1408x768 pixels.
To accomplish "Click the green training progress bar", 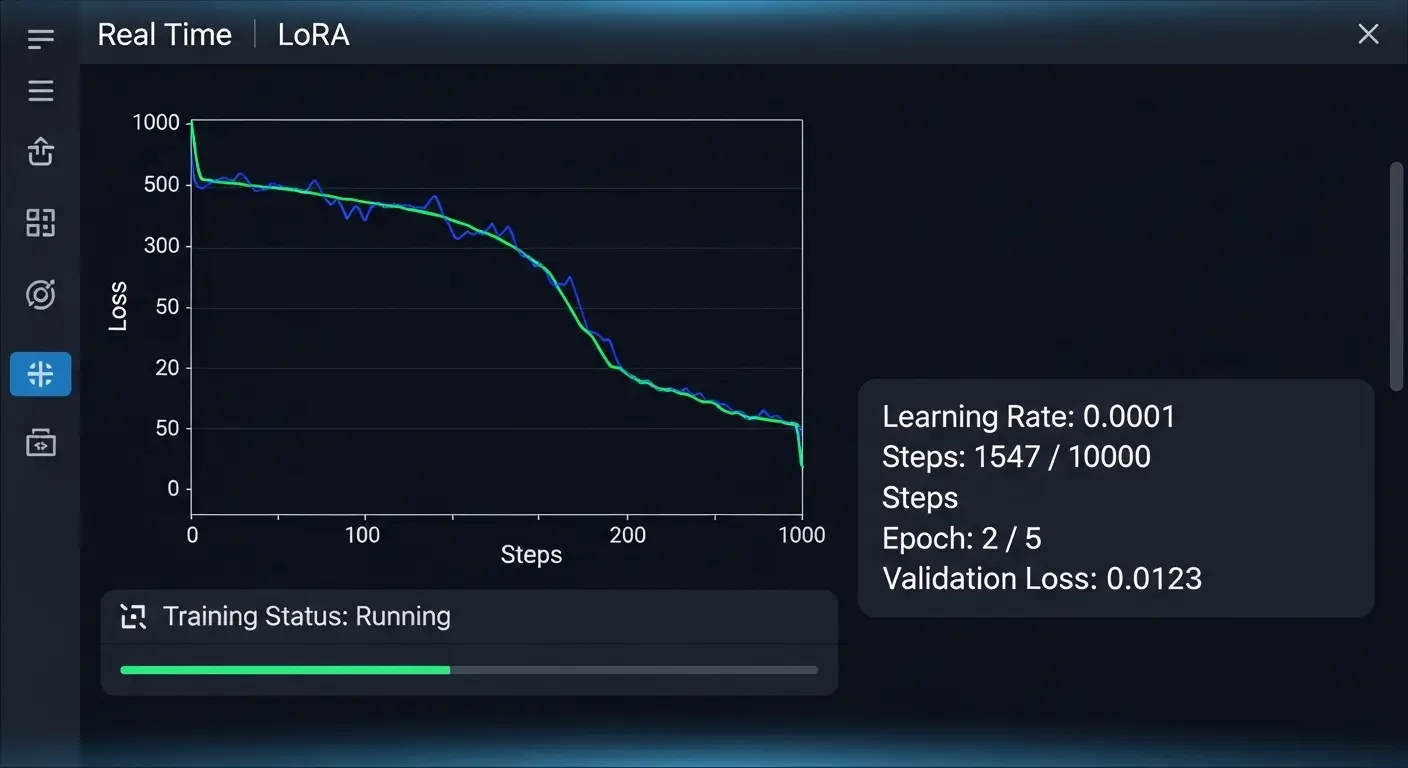I will click(285, 670).
